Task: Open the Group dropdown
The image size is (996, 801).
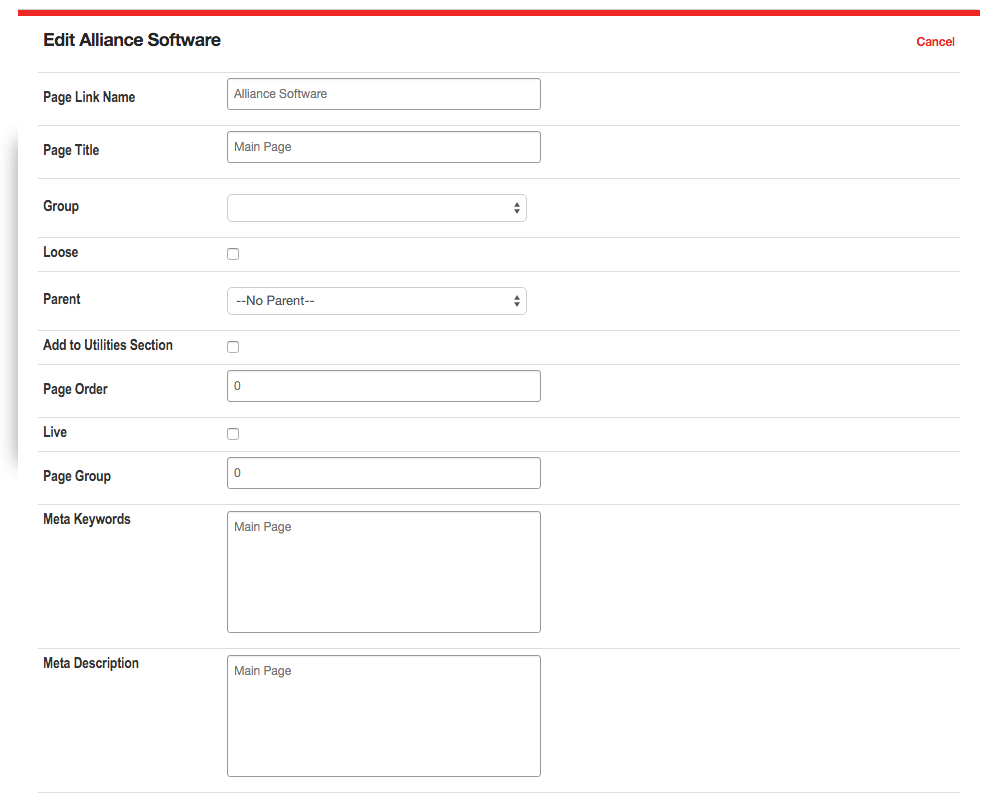Action: (x=377, y=208)
